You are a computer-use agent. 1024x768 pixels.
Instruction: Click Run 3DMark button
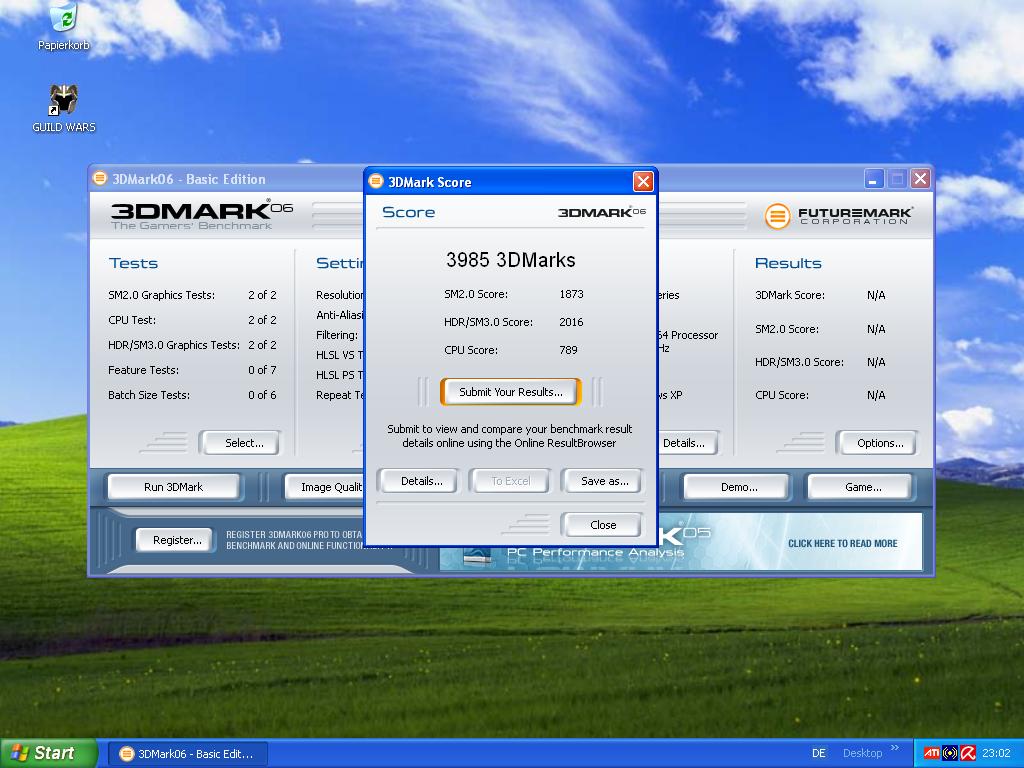click(x=173, y=487)
